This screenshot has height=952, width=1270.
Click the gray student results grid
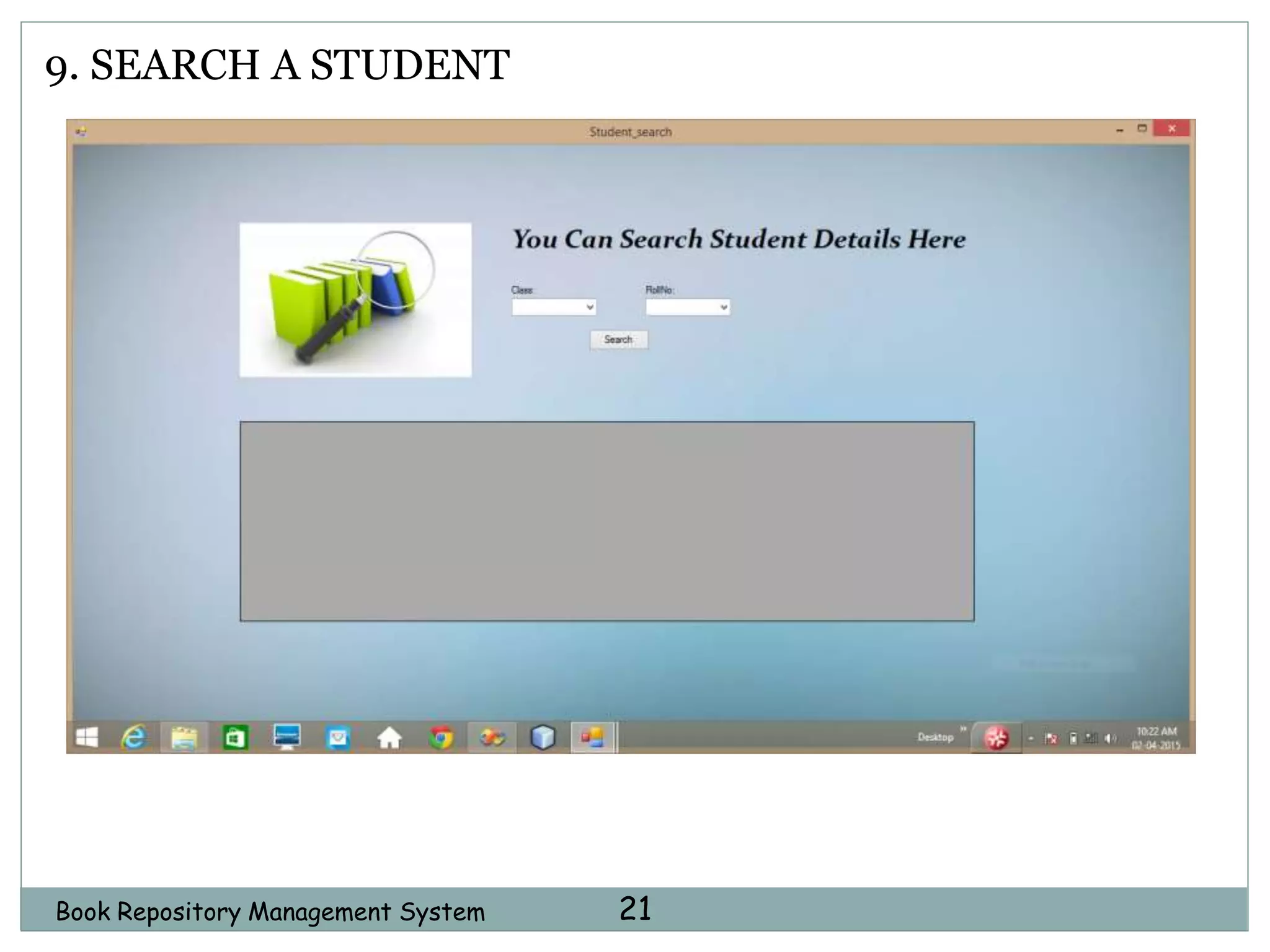click(x=607, y=521)
